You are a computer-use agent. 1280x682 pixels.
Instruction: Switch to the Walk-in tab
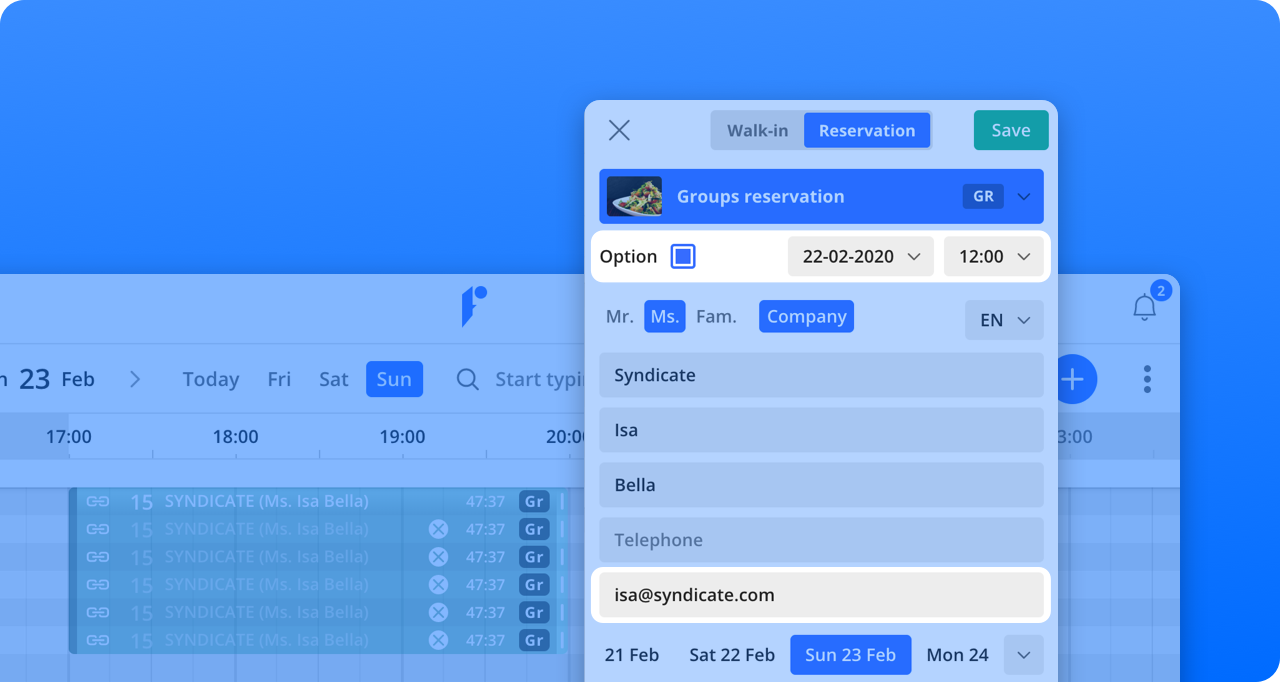point(757,130)
